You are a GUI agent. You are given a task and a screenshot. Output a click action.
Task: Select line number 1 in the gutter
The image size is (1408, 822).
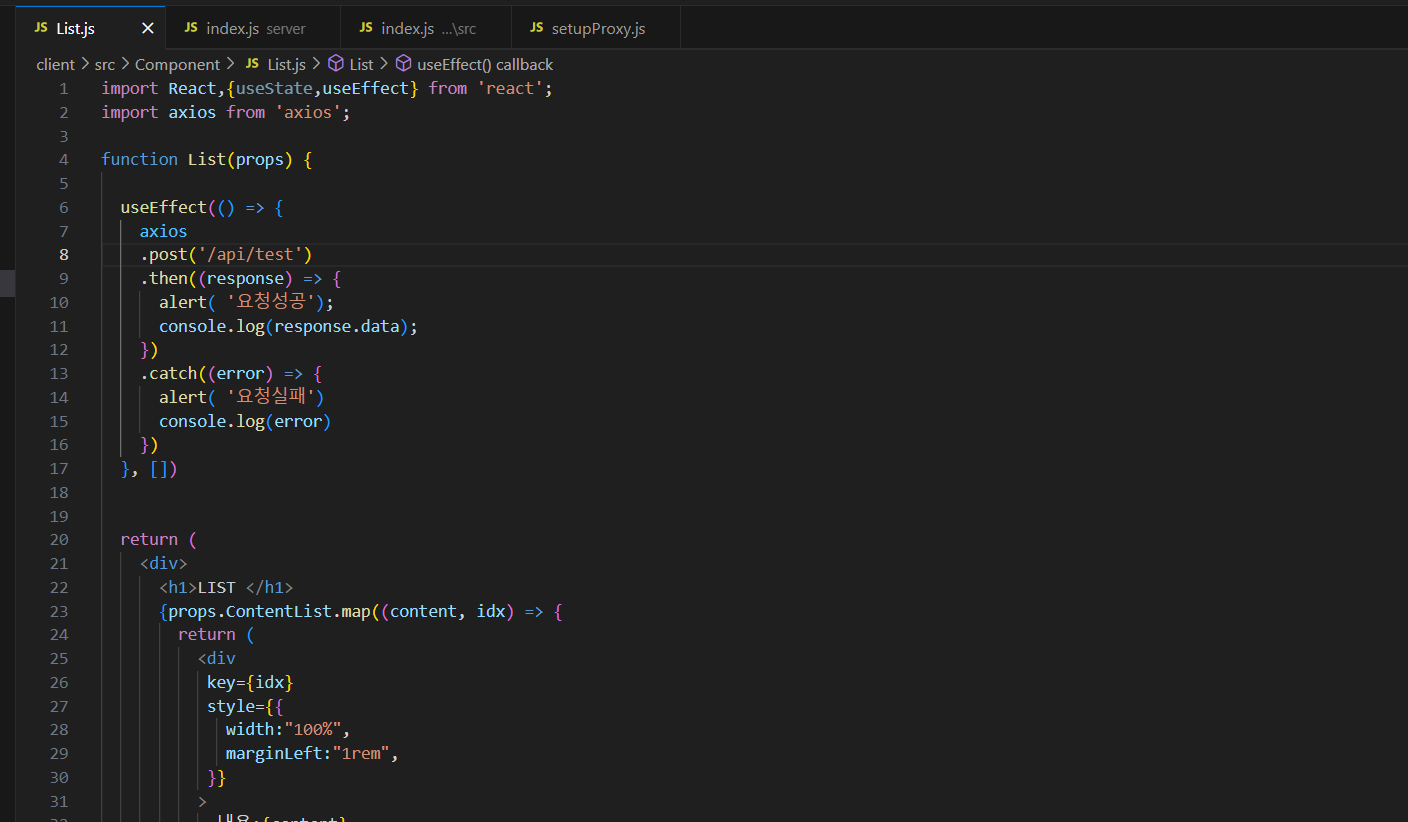[x=64, y=88]
